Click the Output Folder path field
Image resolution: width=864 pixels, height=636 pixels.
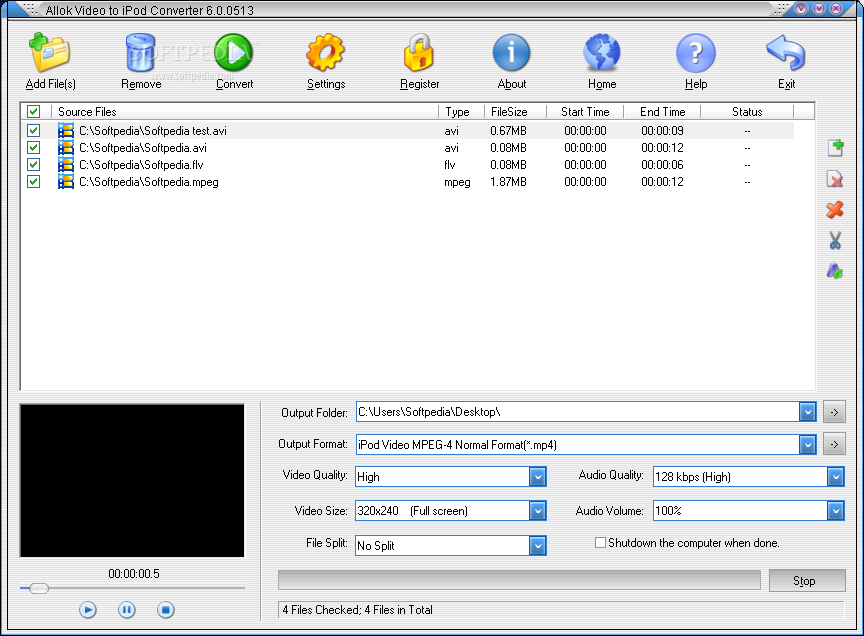(577, 412)
